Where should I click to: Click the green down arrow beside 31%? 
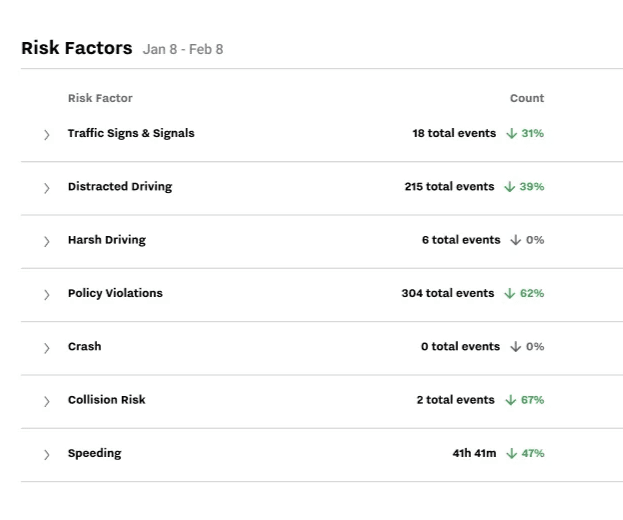511,133
